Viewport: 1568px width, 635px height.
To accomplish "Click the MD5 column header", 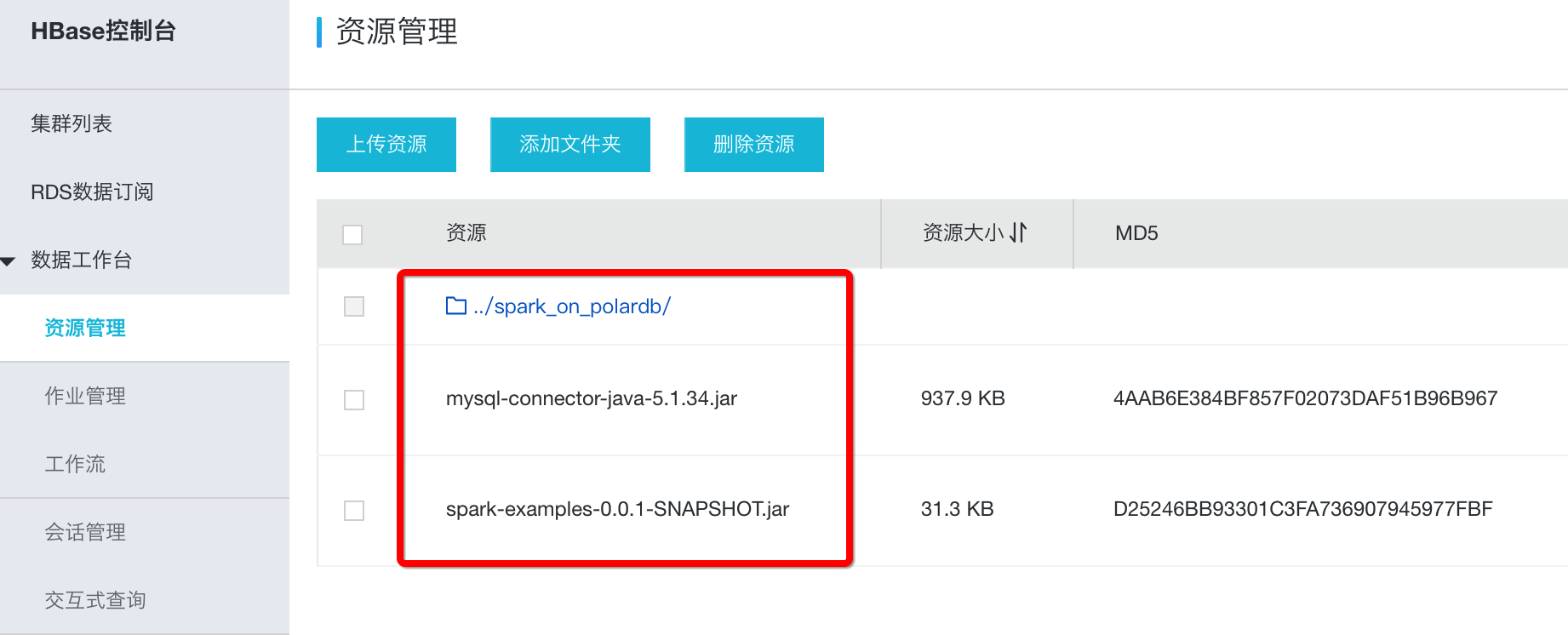I will tap(1136, 233).
